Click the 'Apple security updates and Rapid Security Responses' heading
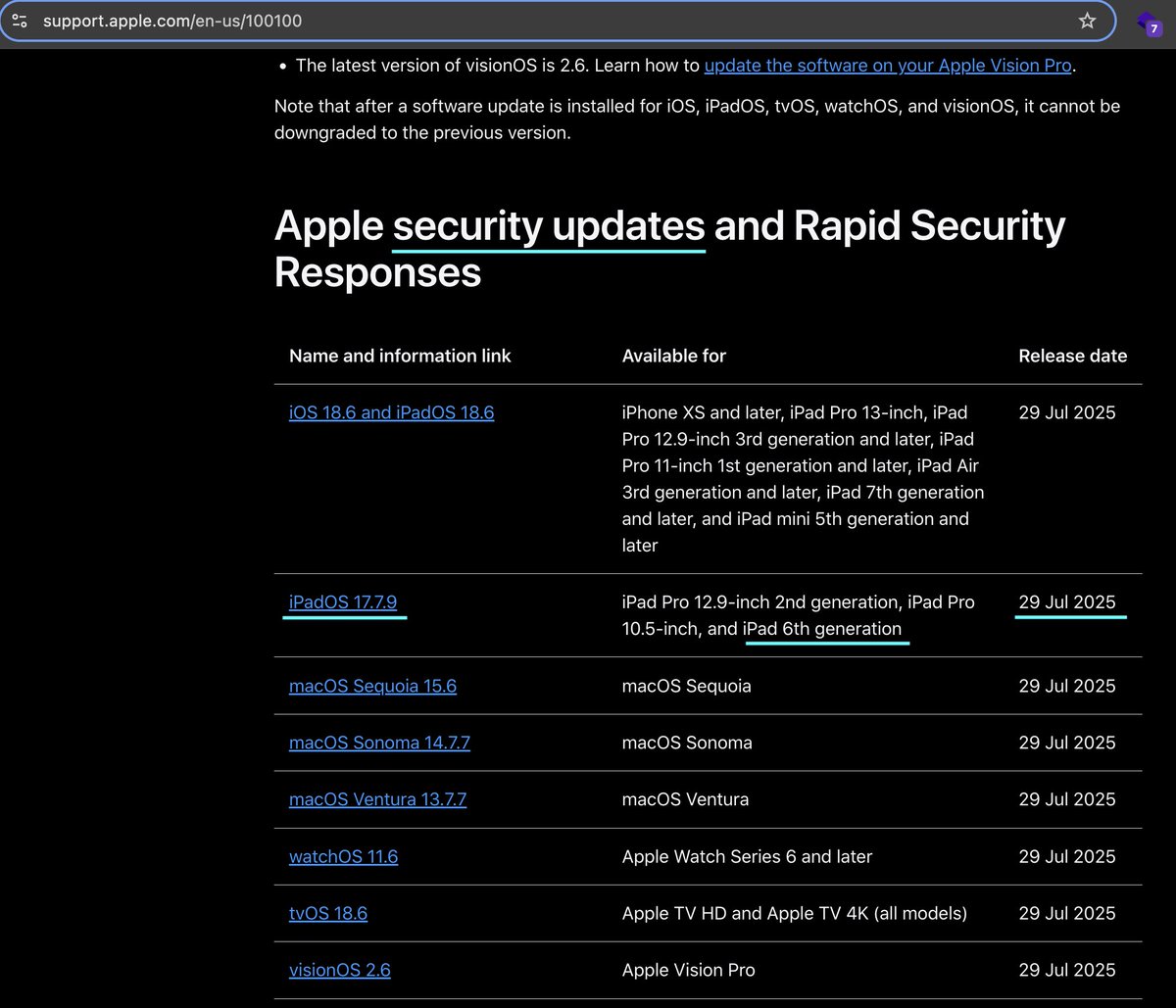1176x1008 pixels. (x=669, y=249)
